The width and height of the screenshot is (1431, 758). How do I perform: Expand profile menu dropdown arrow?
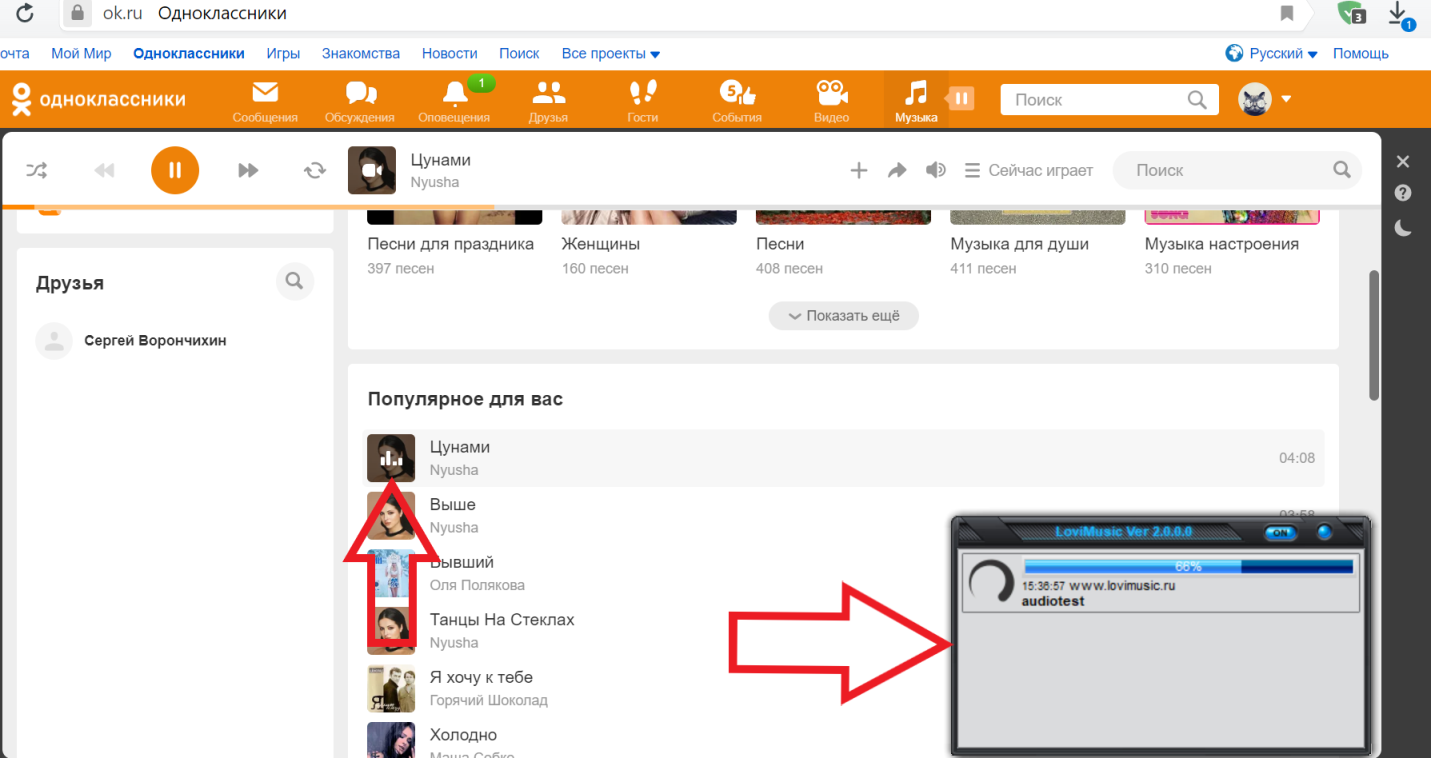tap(1286, 99)
